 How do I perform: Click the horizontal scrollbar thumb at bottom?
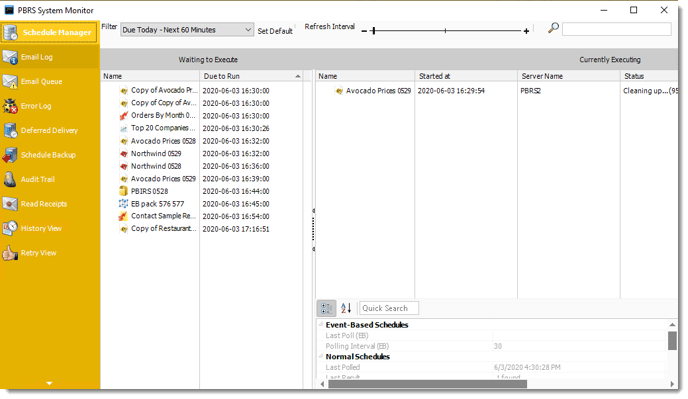427,384
